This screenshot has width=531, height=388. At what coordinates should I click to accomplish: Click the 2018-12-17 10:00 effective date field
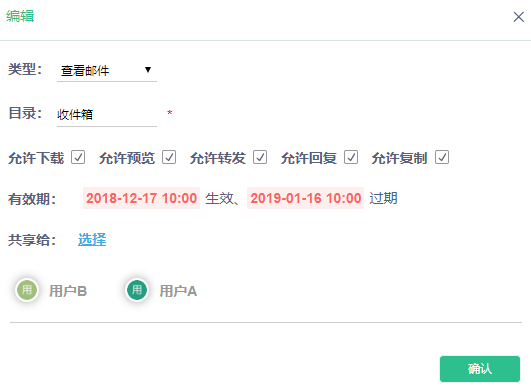click(x=142, y=198)
